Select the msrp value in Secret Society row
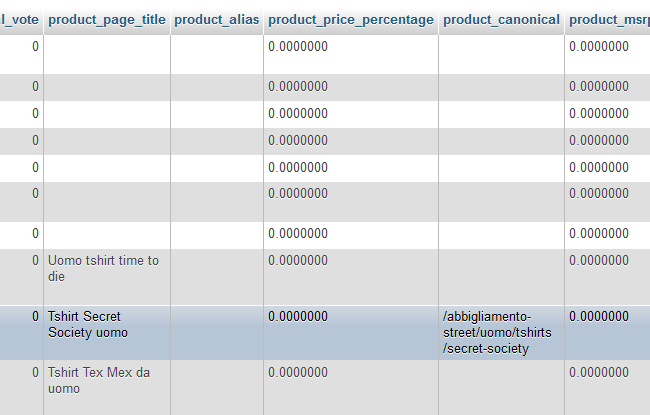The image size is (650, 415). [x=598, y=317]
